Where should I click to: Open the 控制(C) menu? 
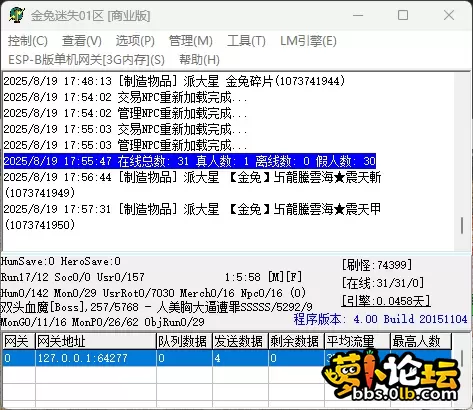28,41
